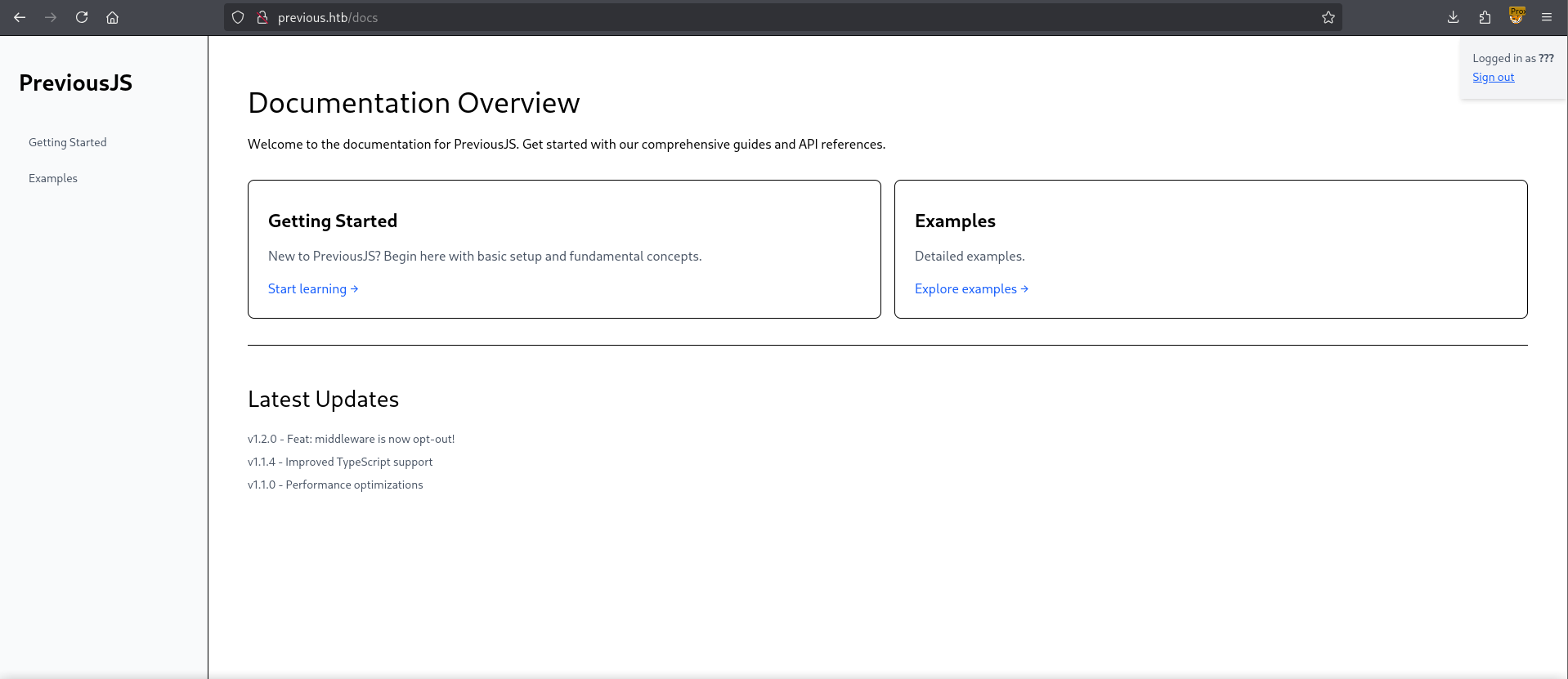This screenshot has height=679, width=1568.
Task: Click the PreviousJS logo title
Action: tap(75, 83)
